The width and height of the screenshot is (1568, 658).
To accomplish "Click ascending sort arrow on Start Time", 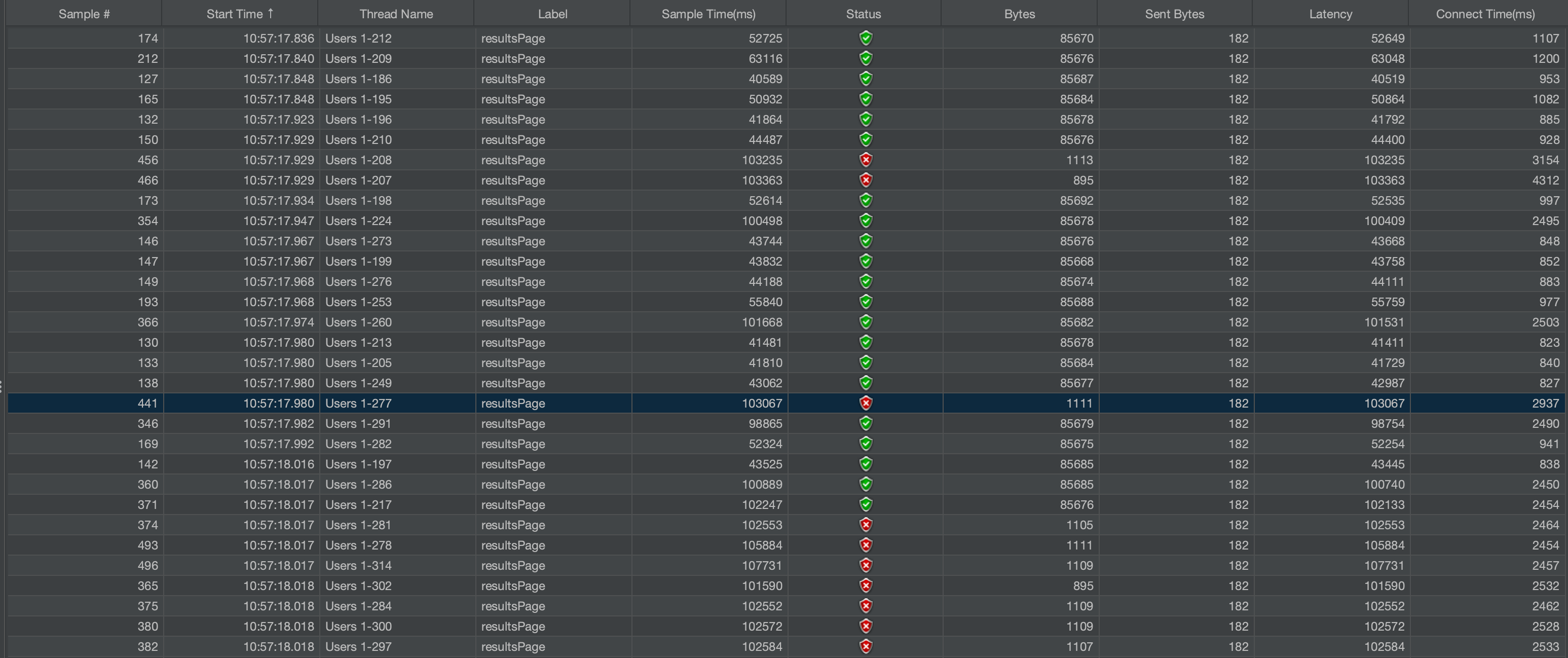I will [271, 13].
